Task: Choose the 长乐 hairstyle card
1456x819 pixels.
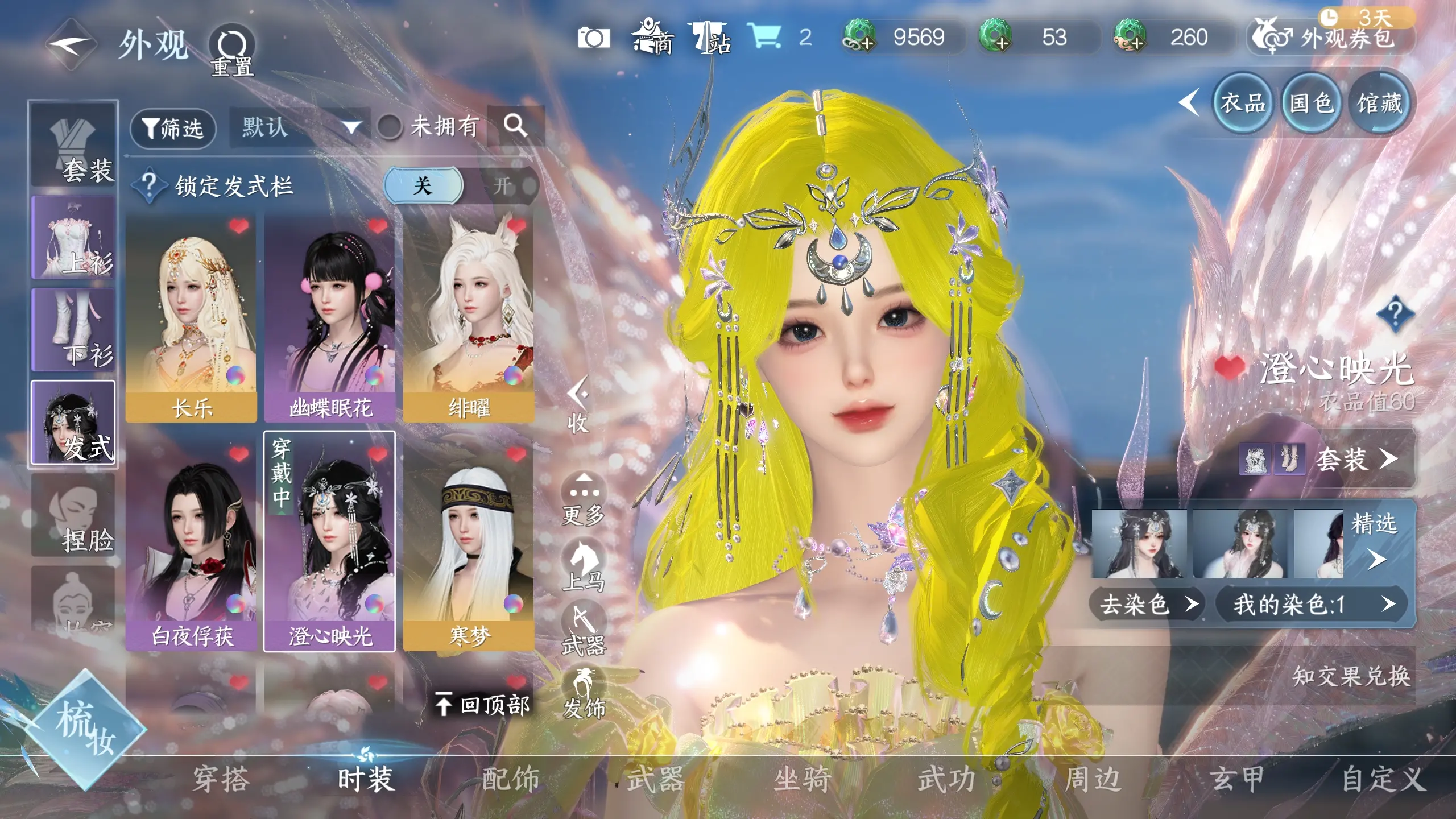Action: click(x=191, y=318)
